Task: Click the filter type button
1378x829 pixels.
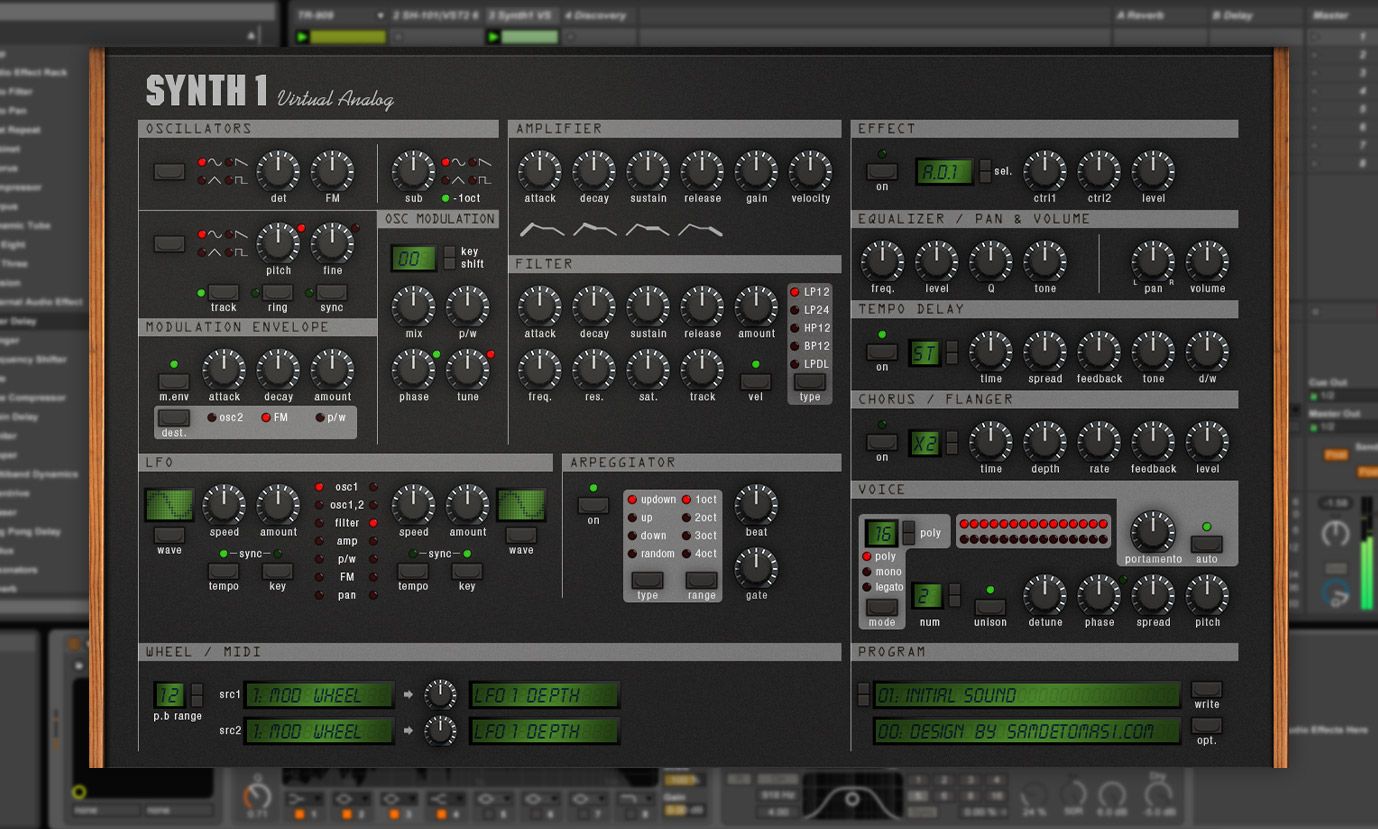Action: click(x=810, y=382)
